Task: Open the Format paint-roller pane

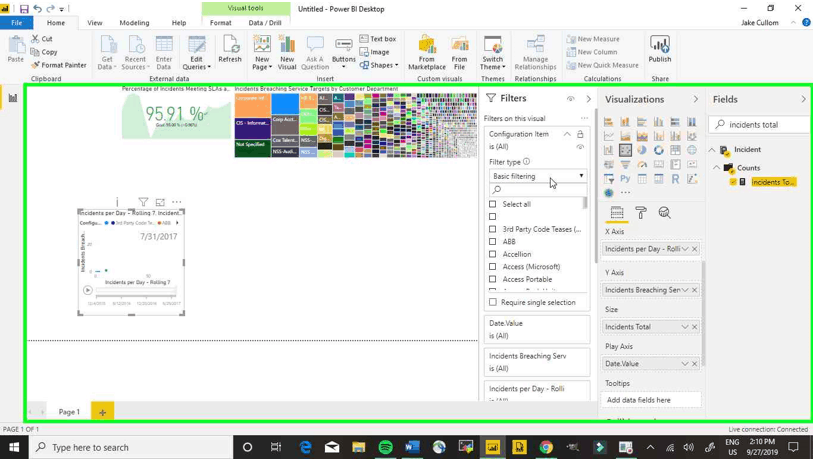Action: click(641, 212)
